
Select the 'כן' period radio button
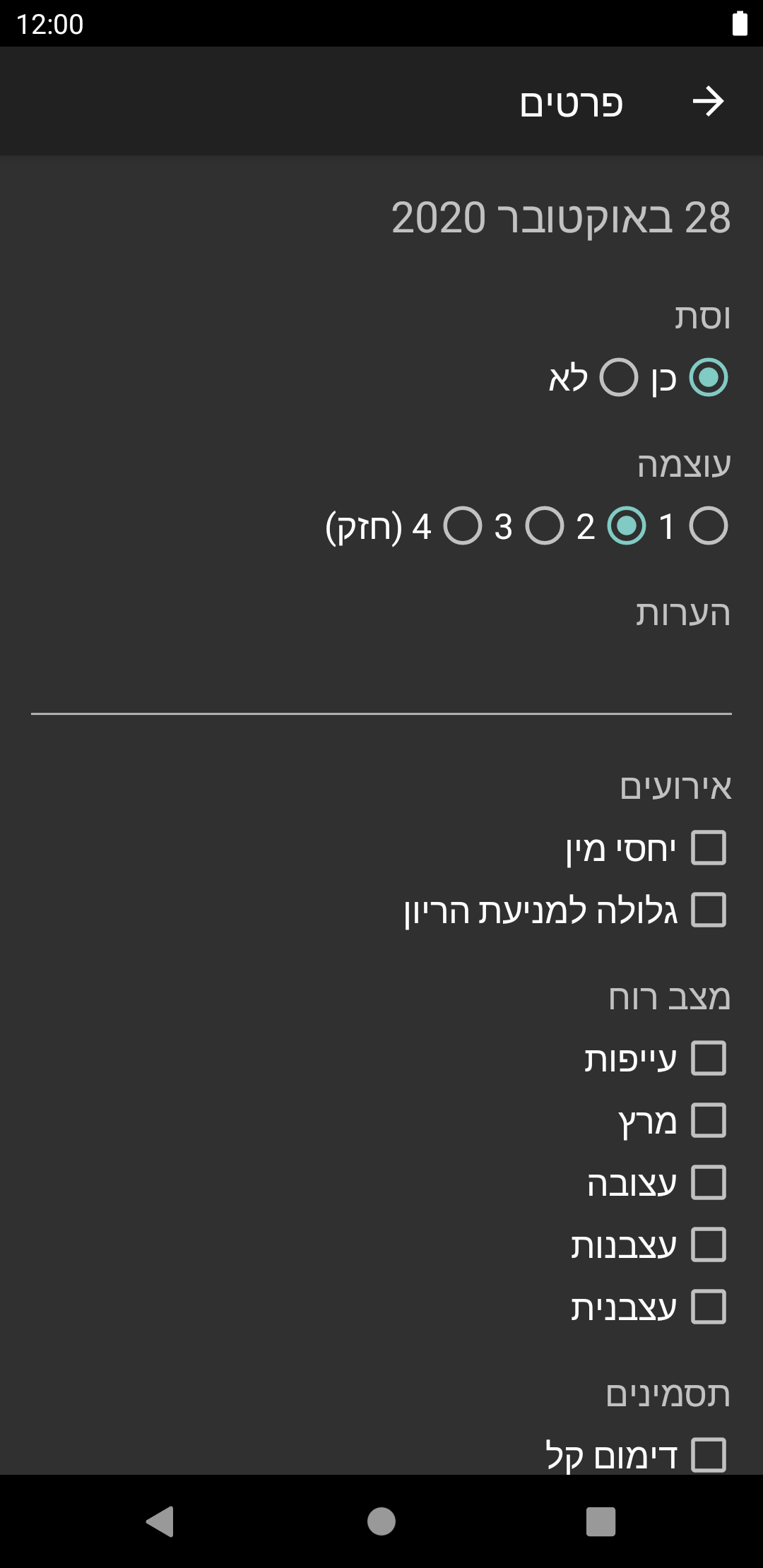click(708, 377)
